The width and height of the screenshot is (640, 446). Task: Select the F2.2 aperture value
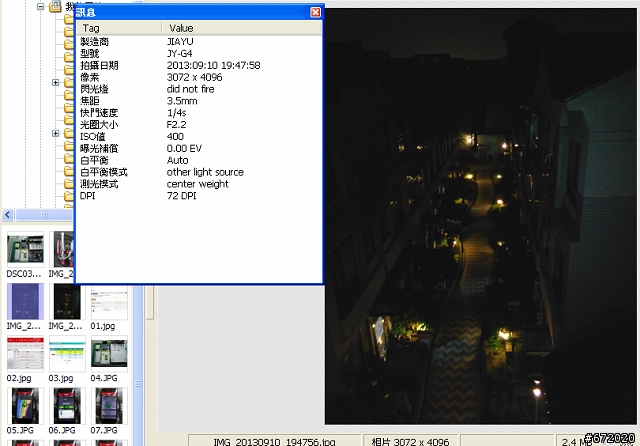coord(176,124)
